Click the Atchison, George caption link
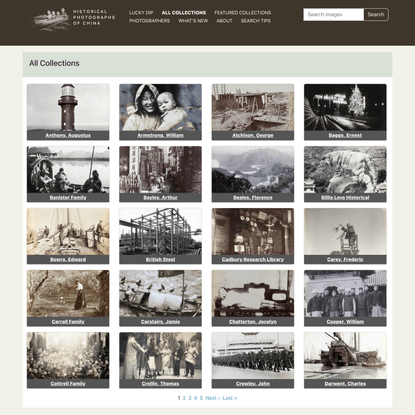The image size is (415, 415). pos(253,135)
